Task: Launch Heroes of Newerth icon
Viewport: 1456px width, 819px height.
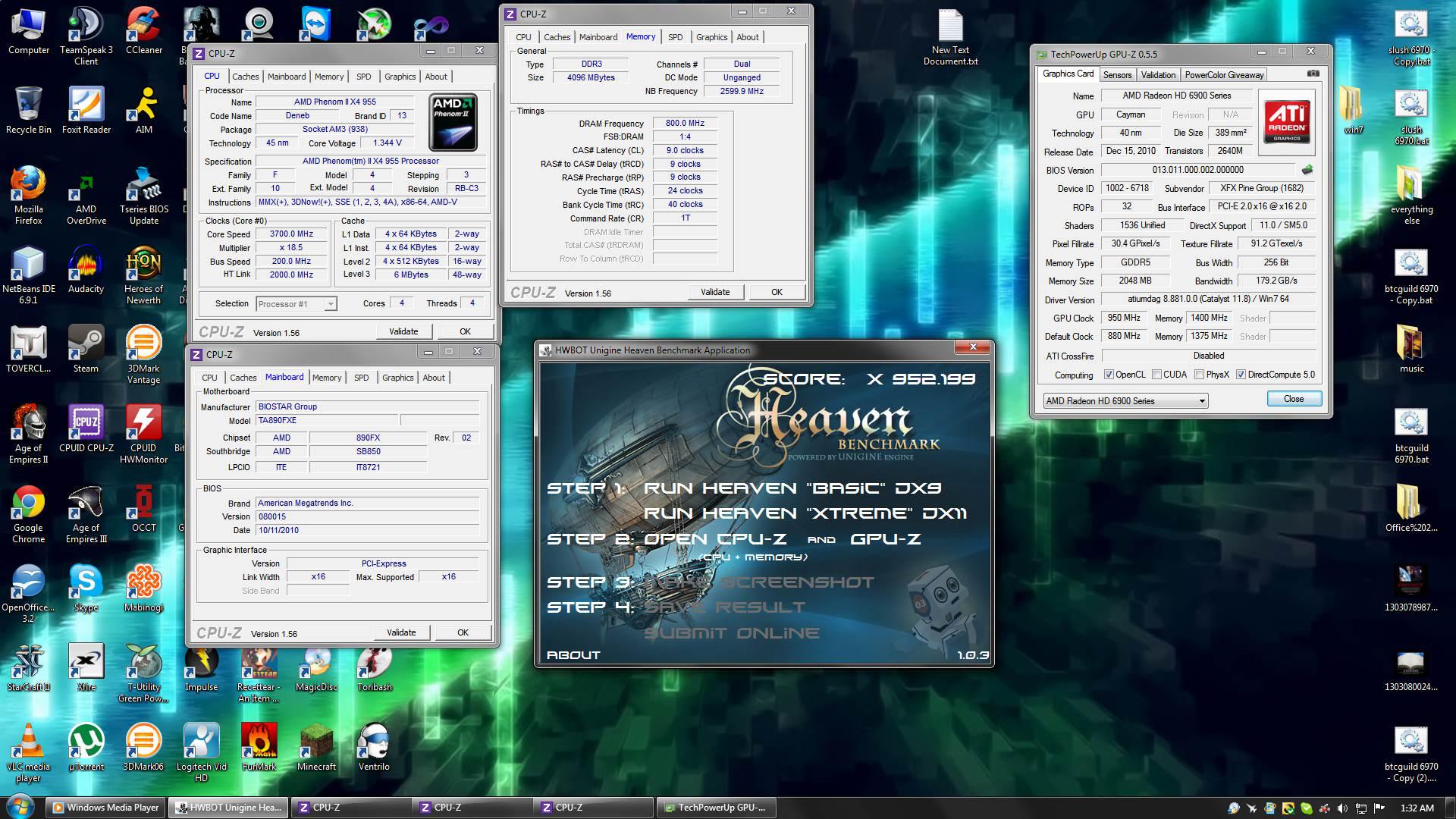Action: tap(143, 275)
